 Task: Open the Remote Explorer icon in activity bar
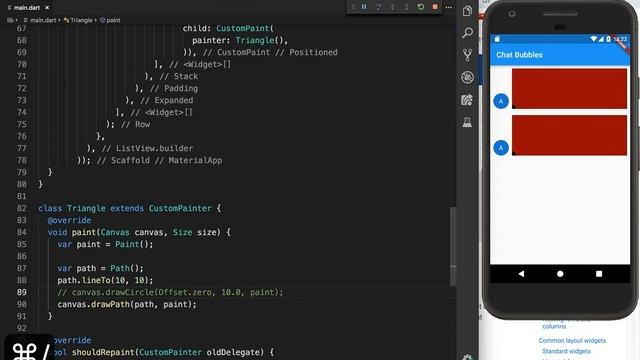click(x=467, y=100)
